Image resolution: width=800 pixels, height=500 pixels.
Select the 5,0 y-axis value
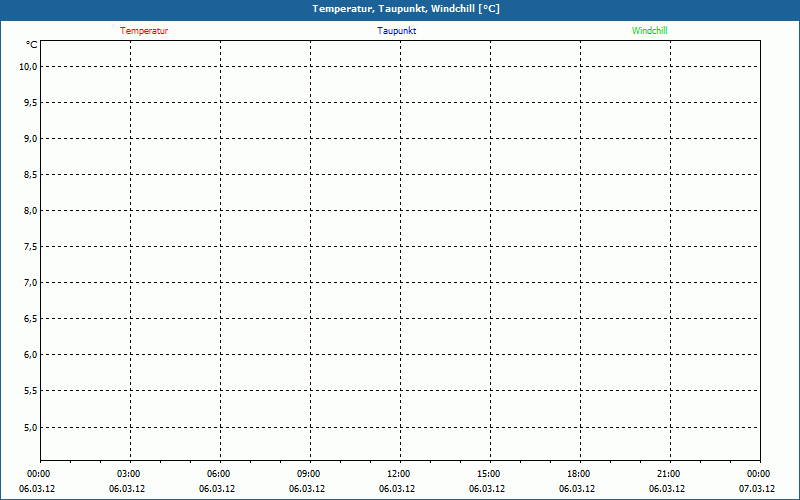31,427
